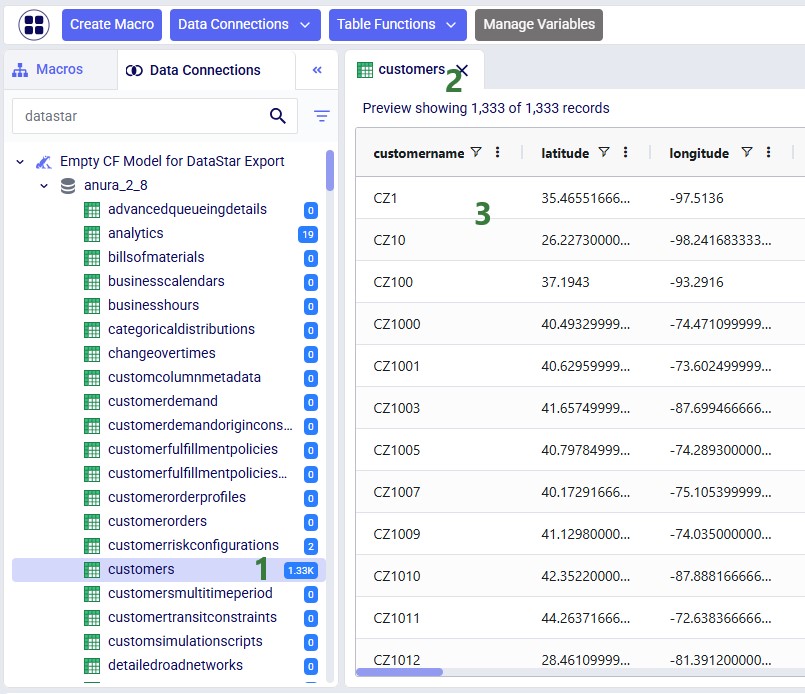The width and height of the screenshot is (805, 694).
Task: Select longitude cell -93.2916
Action: 696,282
